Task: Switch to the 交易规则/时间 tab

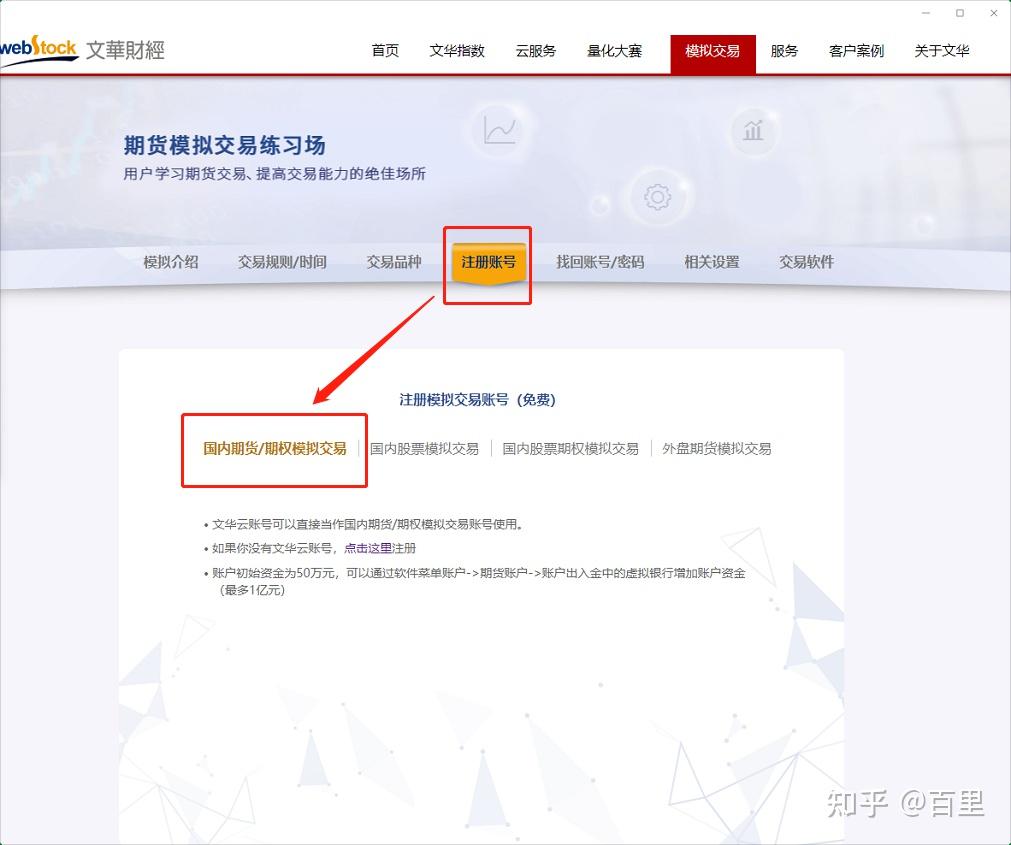Action: pyautogui.click(x=283, y=262)
